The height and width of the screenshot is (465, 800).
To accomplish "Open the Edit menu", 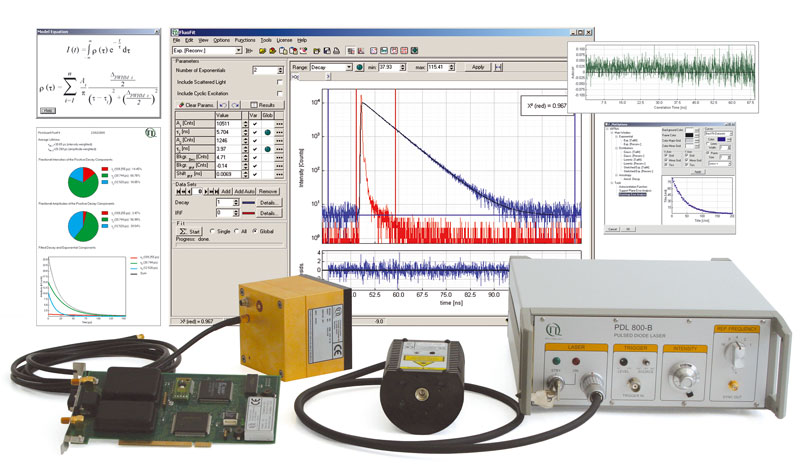I will [189, 40].
